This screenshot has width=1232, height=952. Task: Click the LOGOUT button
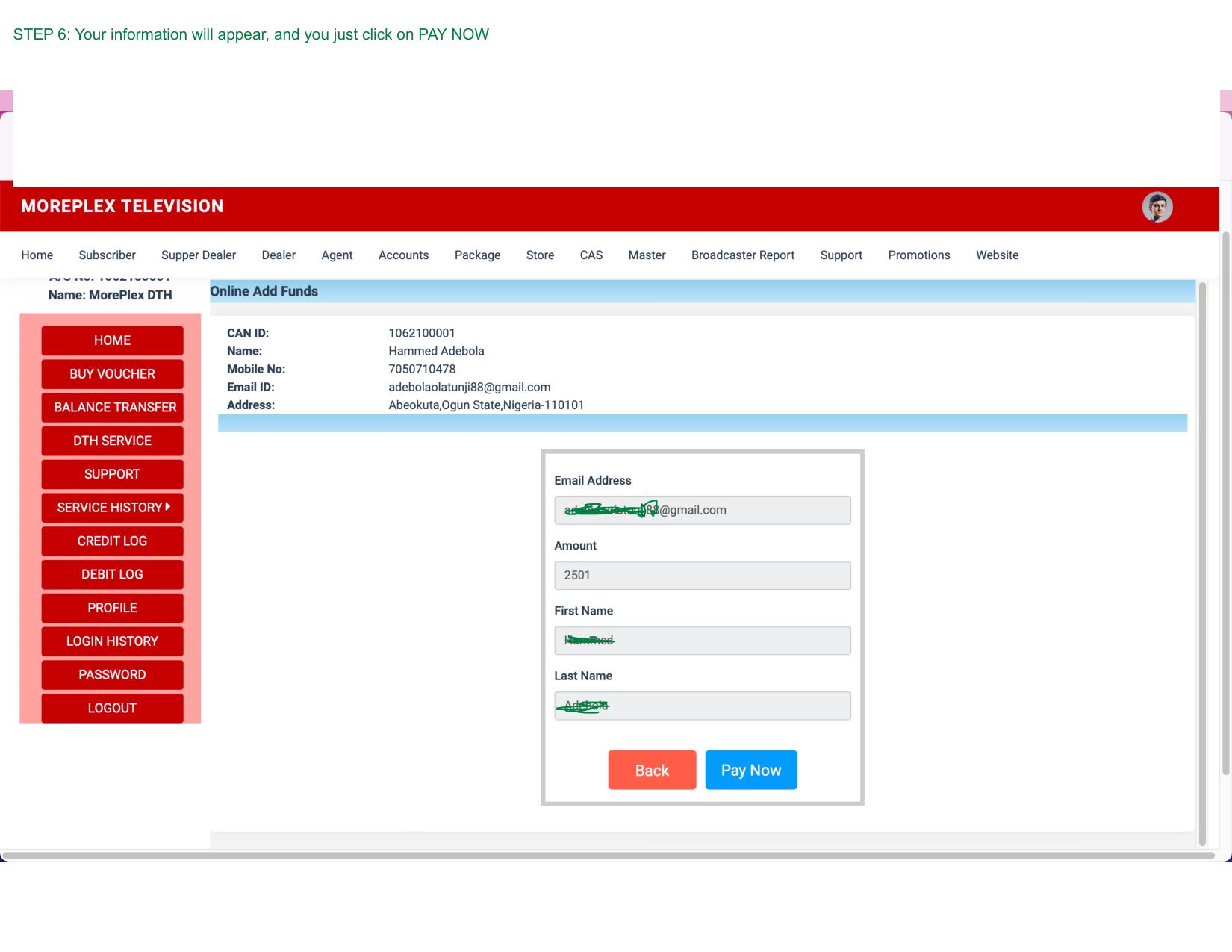[x=112, y=708]
